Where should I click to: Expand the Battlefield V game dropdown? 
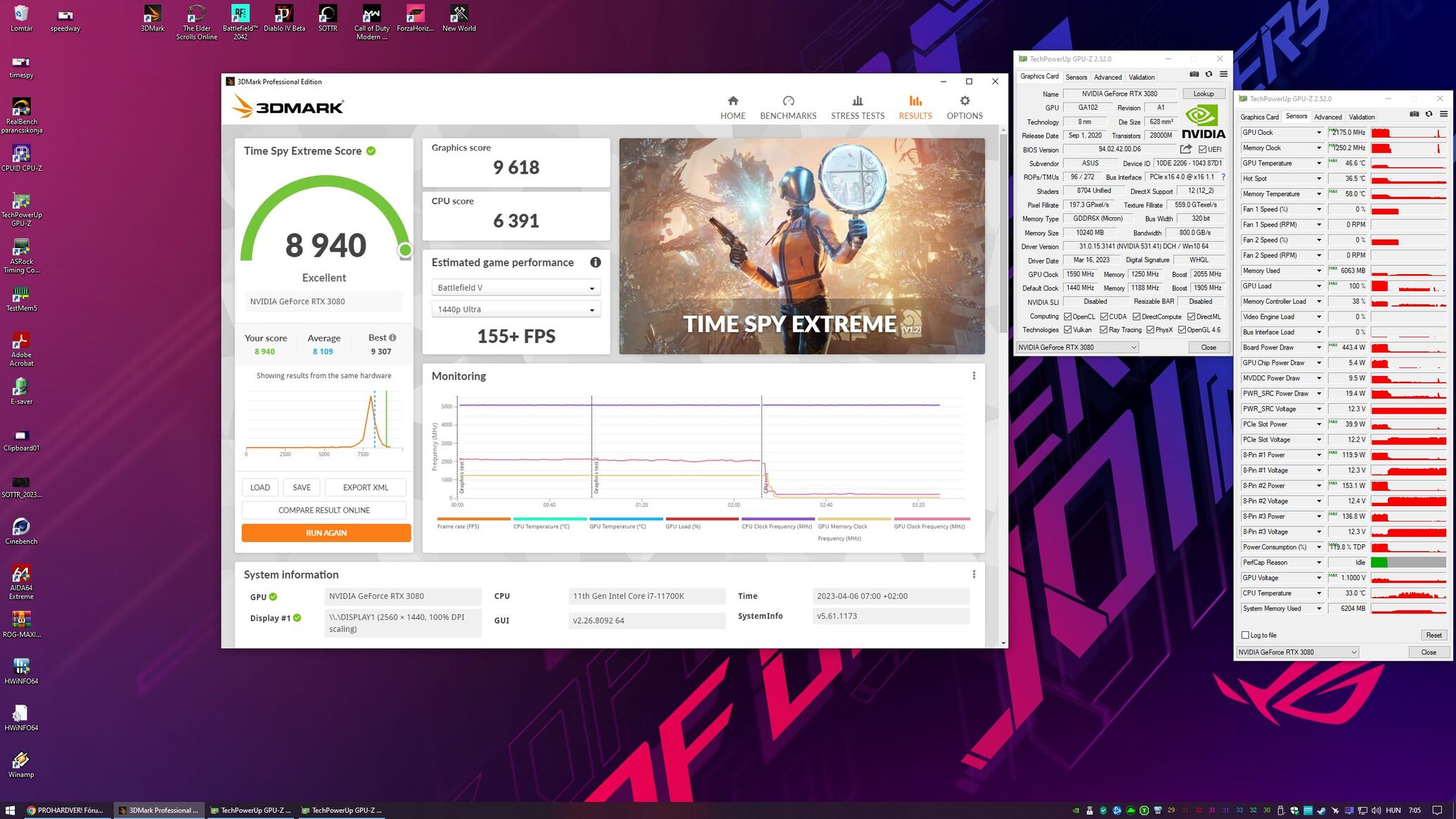(516, 288)
